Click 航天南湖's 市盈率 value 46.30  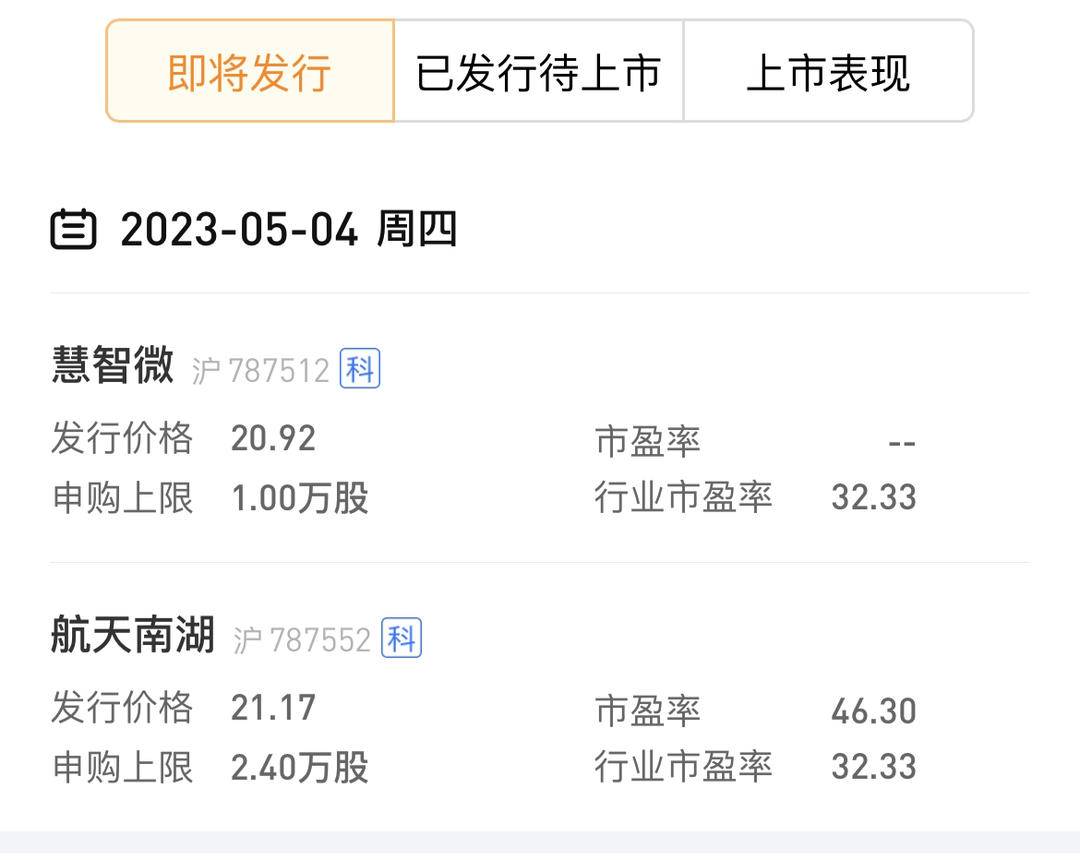click(x=875, y=708)
